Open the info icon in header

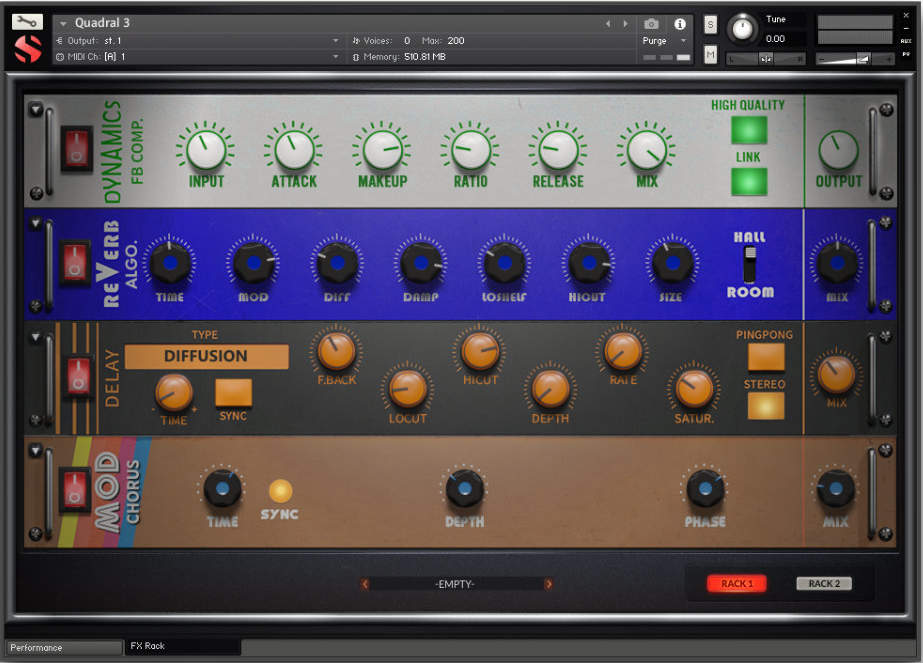pyautogui.click(x=680, y=23)
